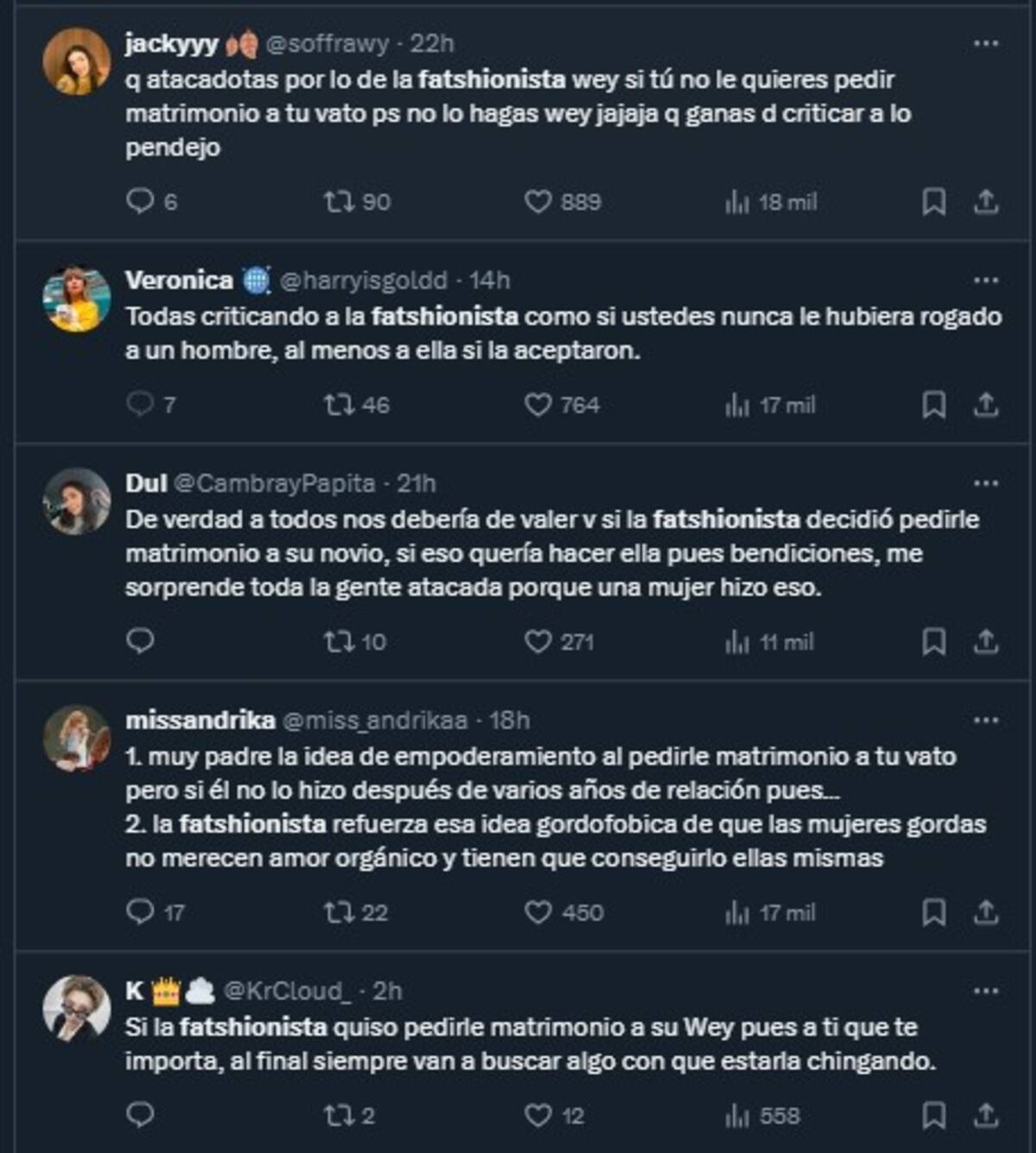Share K's tweet by @KrCloud_
This screenshot has height=1153, width=1036.
(986, 1115)
